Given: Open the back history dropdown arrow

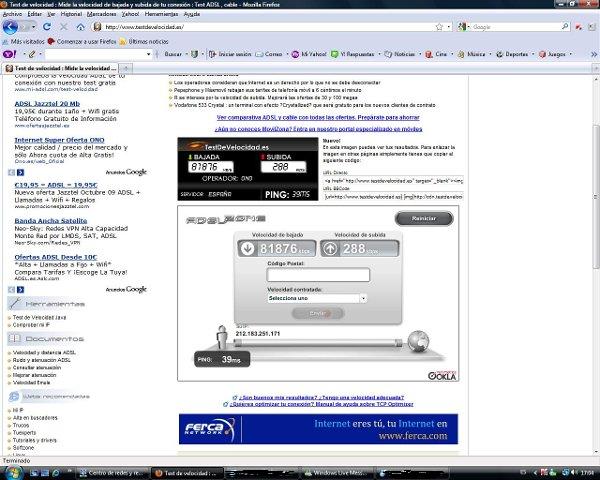Looking at the screenshot, I should point(34,27).
